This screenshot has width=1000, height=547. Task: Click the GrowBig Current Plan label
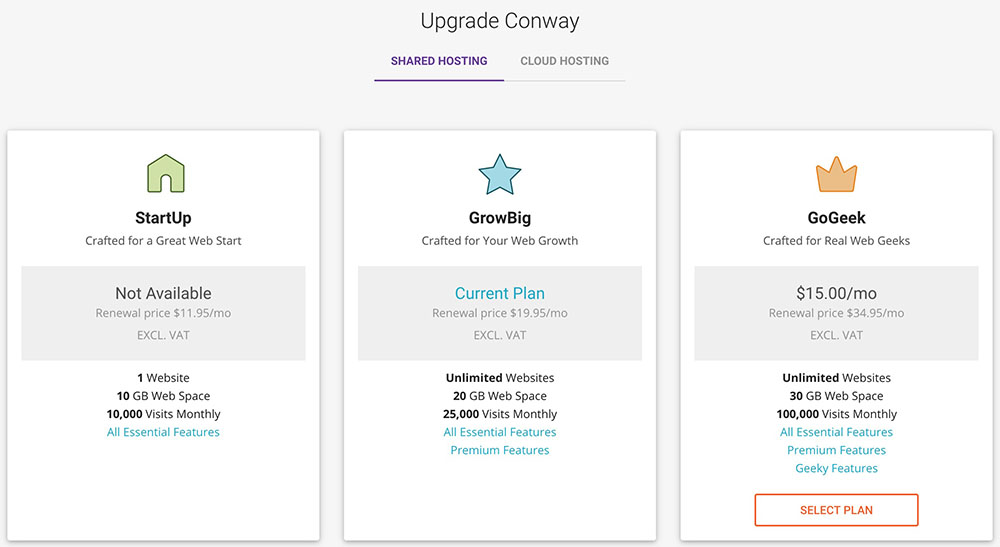point(500,293)
